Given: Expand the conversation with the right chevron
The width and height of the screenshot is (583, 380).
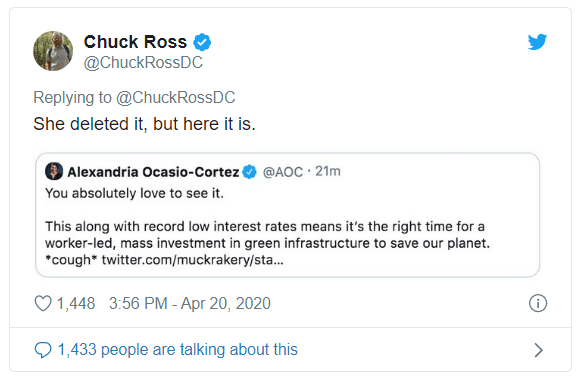Looking at the screenshot, I should coord(538,350).
